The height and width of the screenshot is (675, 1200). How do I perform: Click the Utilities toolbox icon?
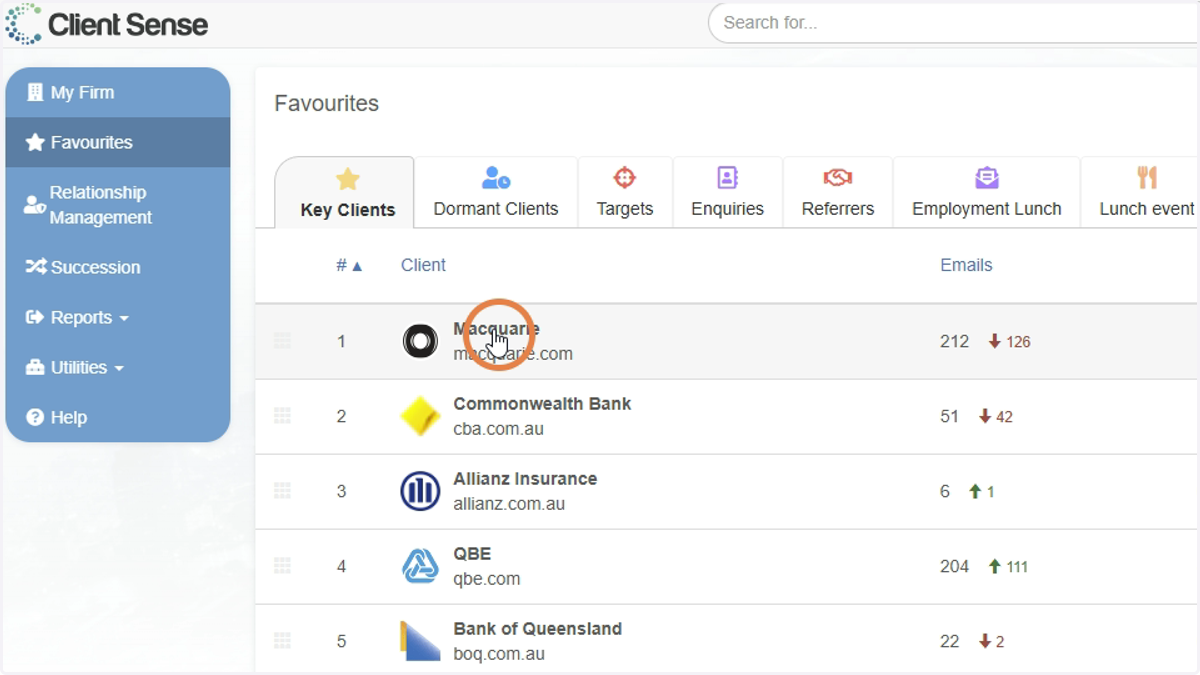(x=35, y=367)
